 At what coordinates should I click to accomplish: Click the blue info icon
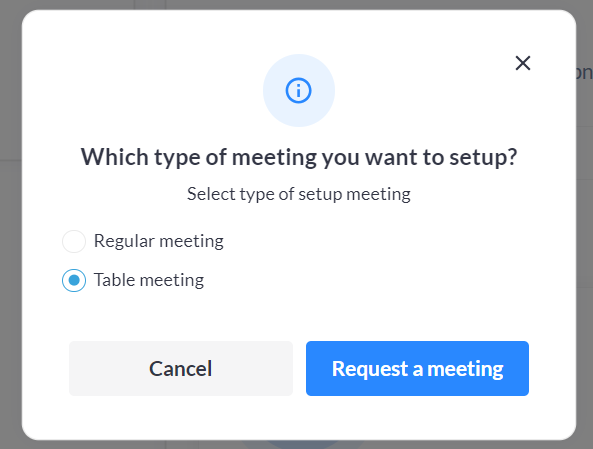(298, 90)
